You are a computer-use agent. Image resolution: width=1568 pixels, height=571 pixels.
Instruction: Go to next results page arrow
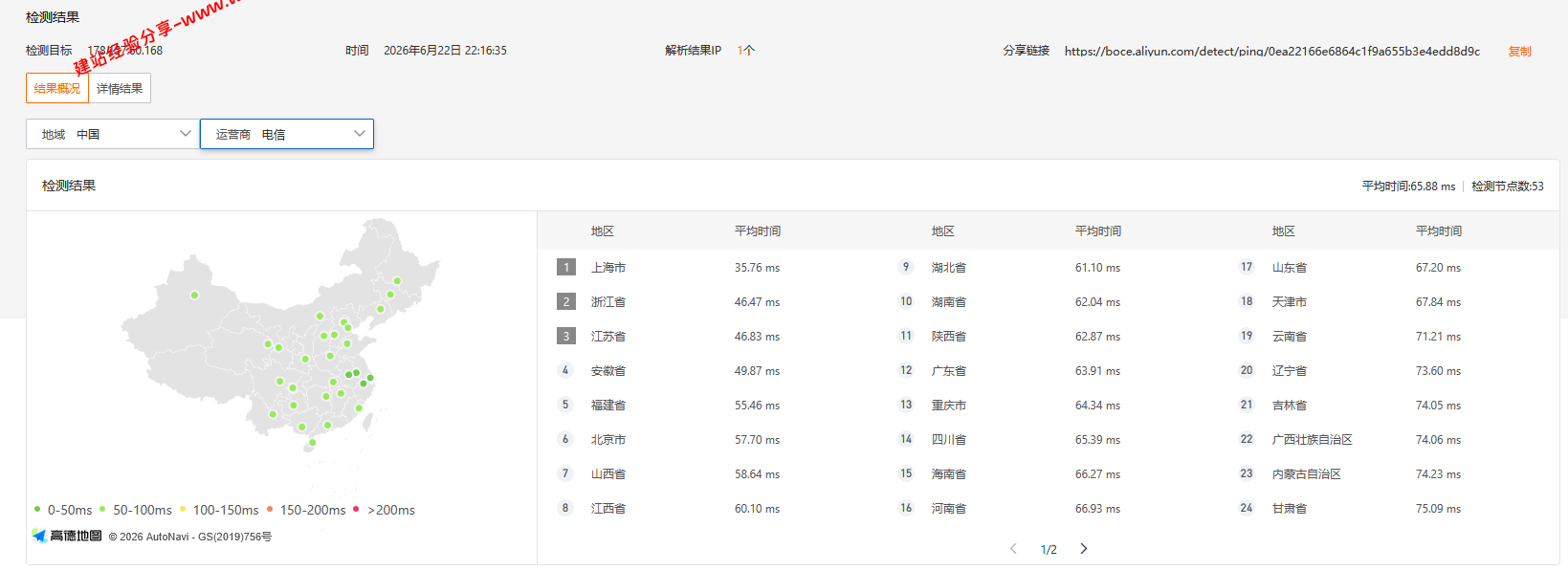pos(1084,549)
